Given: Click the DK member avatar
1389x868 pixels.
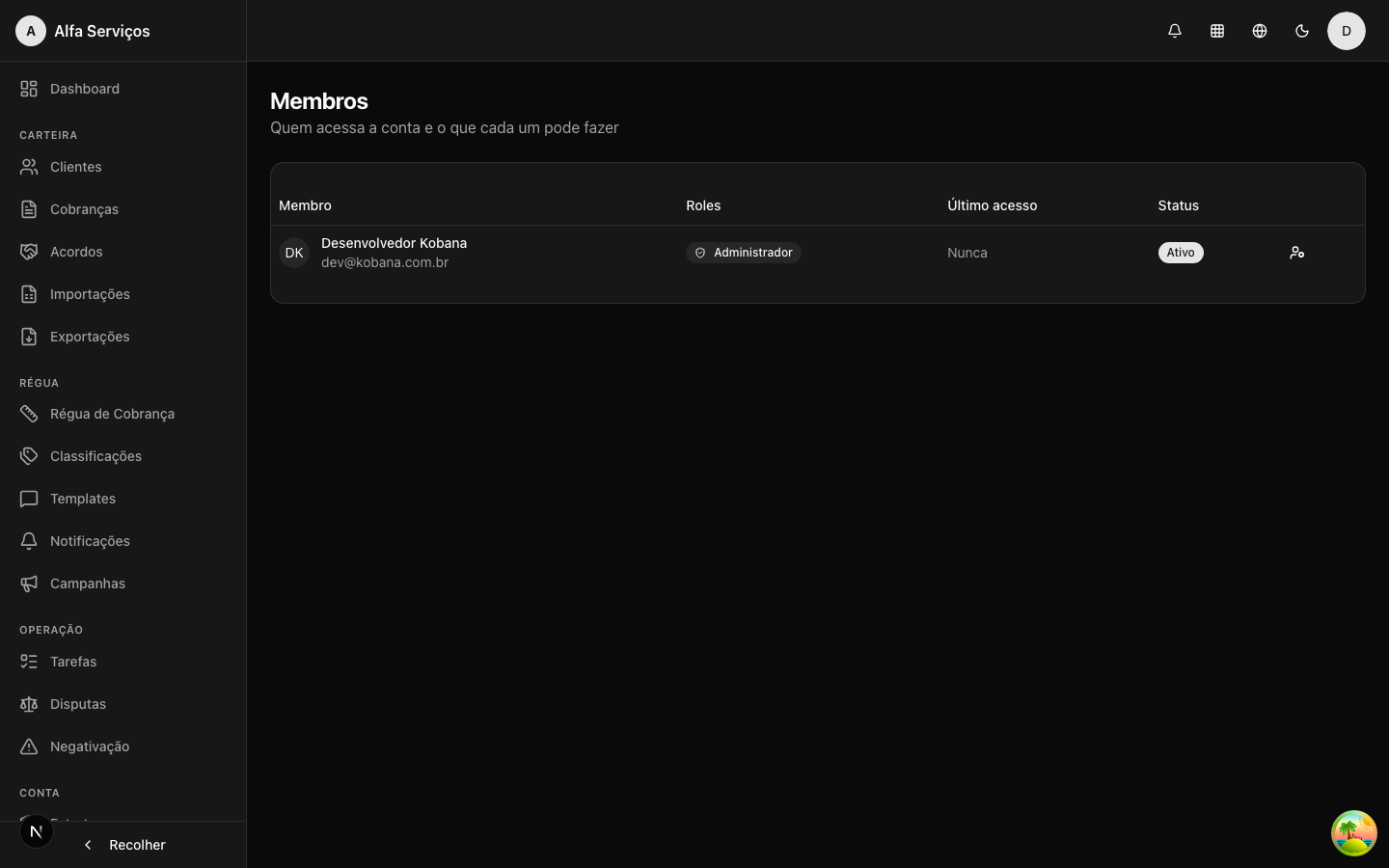Looking at the screenshot, I should [x=294, y=253].
